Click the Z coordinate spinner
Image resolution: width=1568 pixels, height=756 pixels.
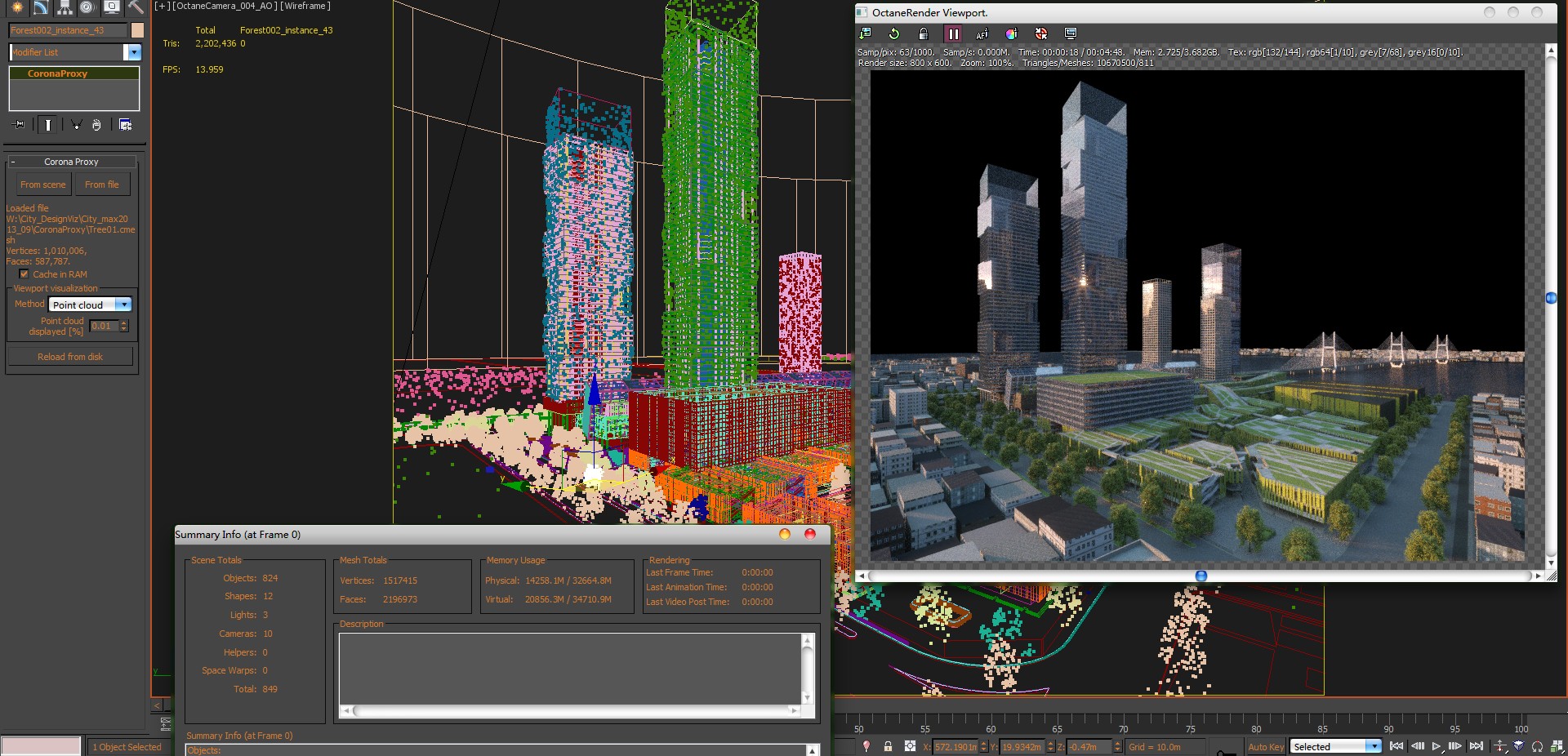(x=1118, y=747)
